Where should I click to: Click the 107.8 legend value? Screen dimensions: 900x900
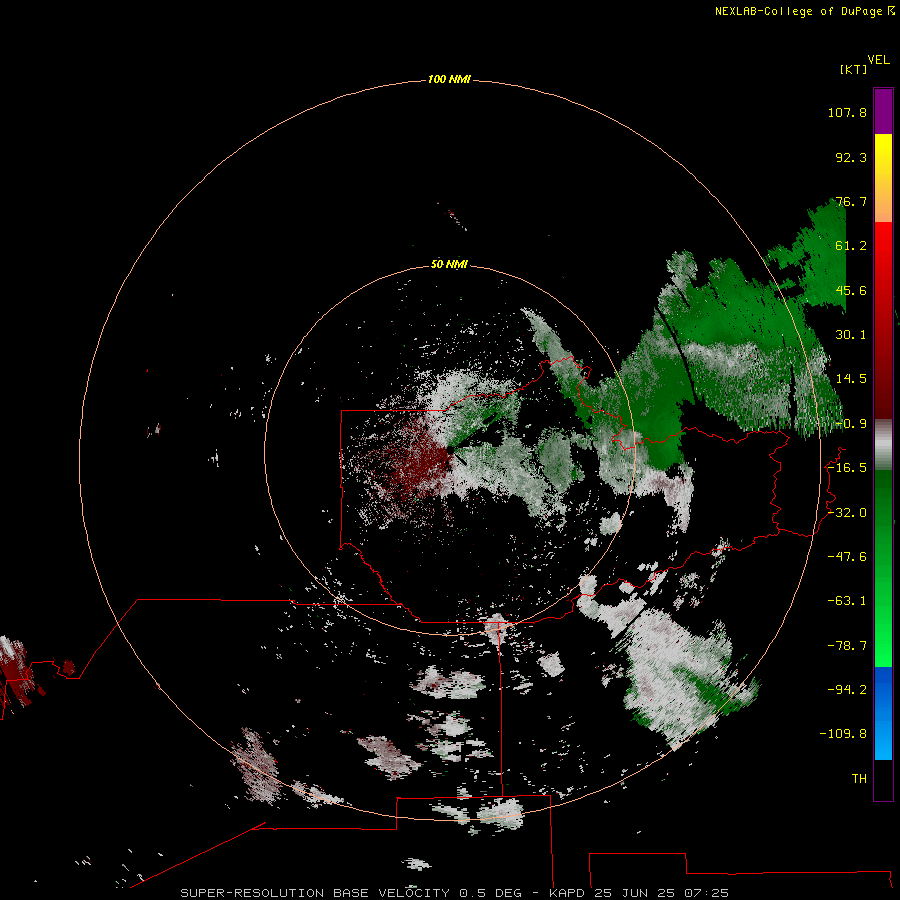click(x=847, y=112)
